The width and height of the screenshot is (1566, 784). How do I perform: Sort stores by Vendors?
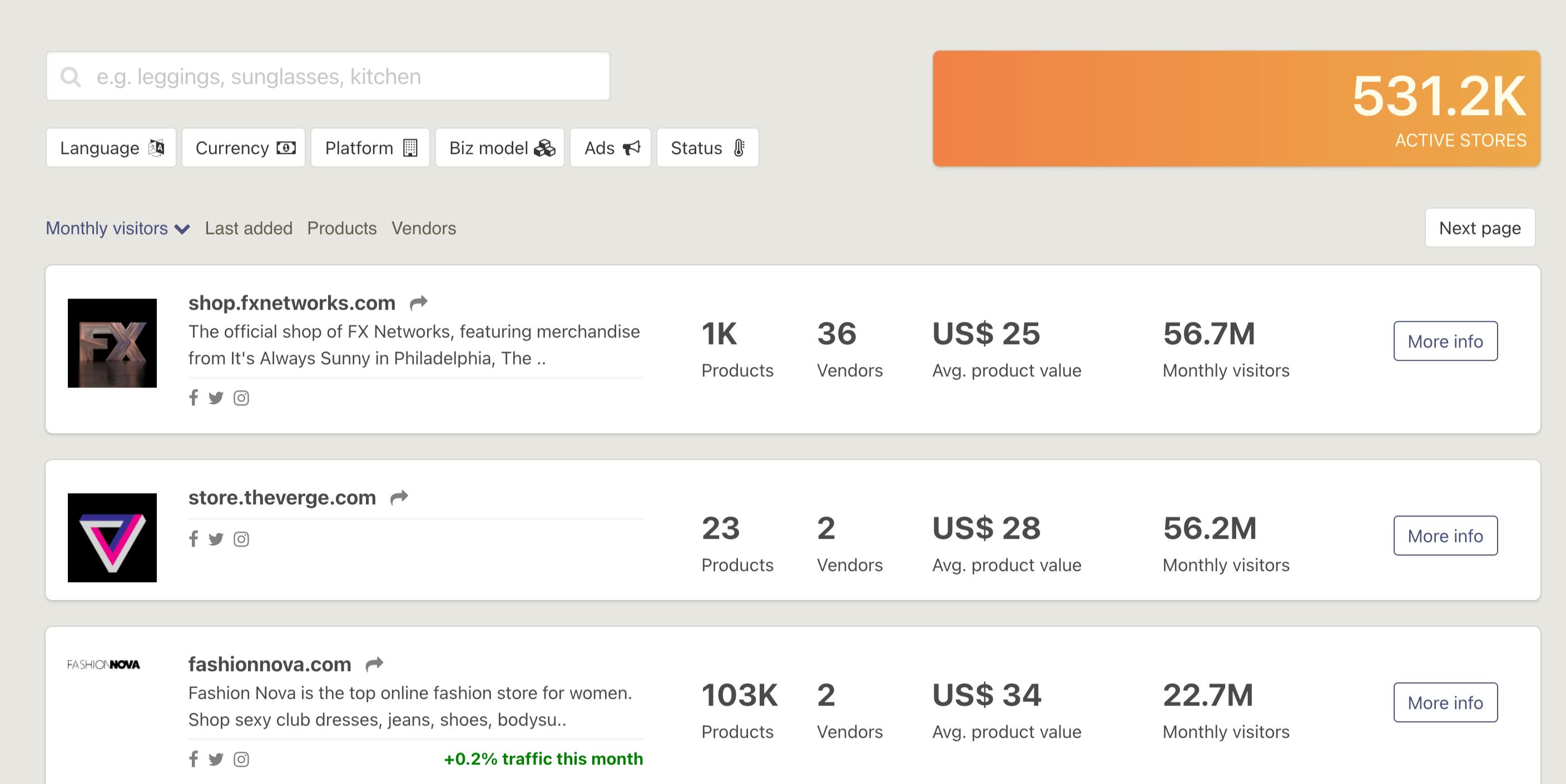(424, 228)
